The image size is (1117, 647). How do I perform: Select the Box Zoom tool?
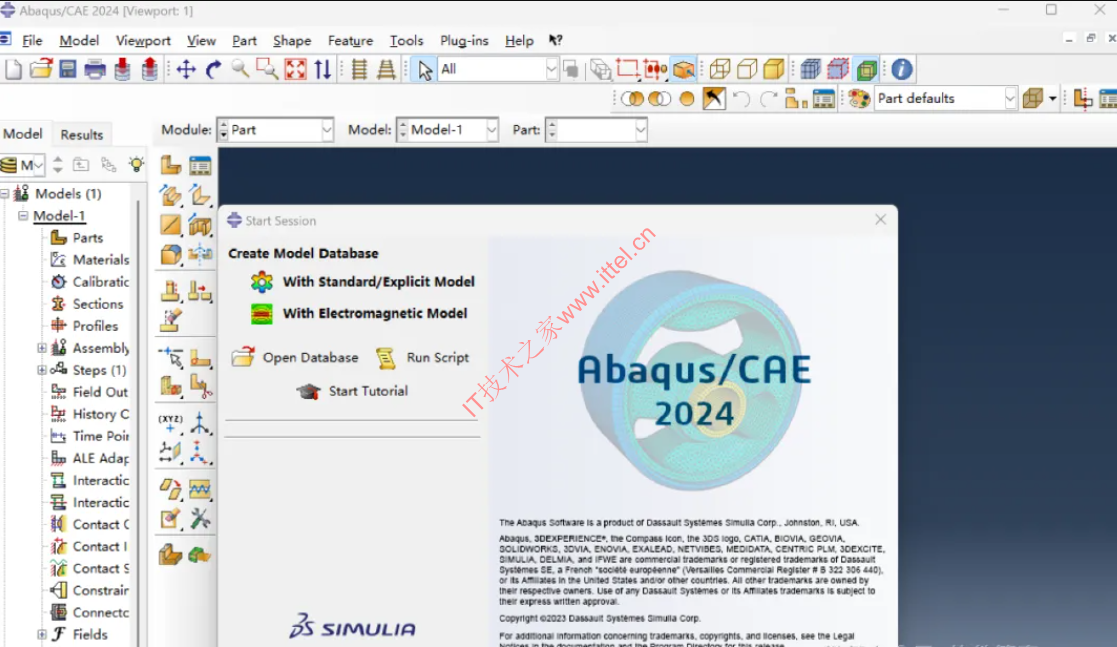(267, 69)
